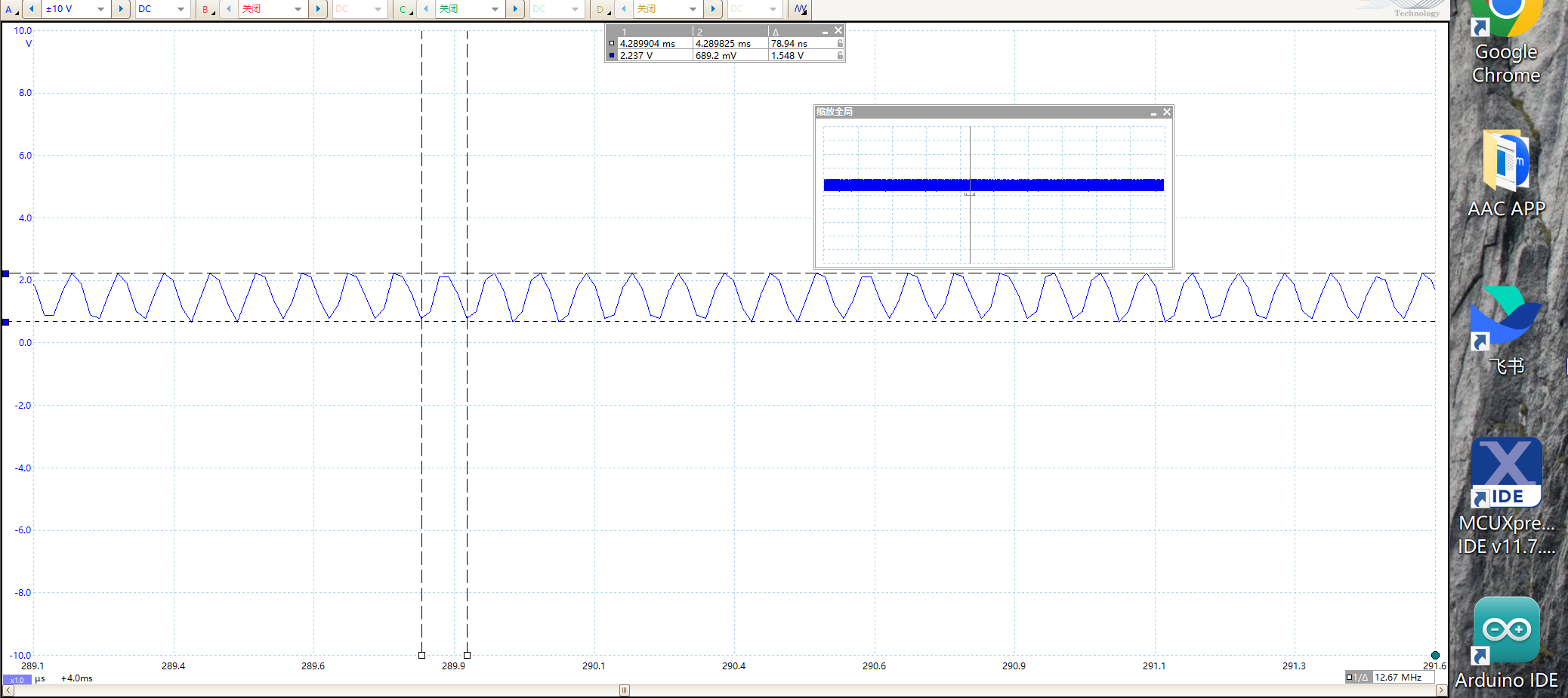Click Channel B next range arrow

(318, 9)
